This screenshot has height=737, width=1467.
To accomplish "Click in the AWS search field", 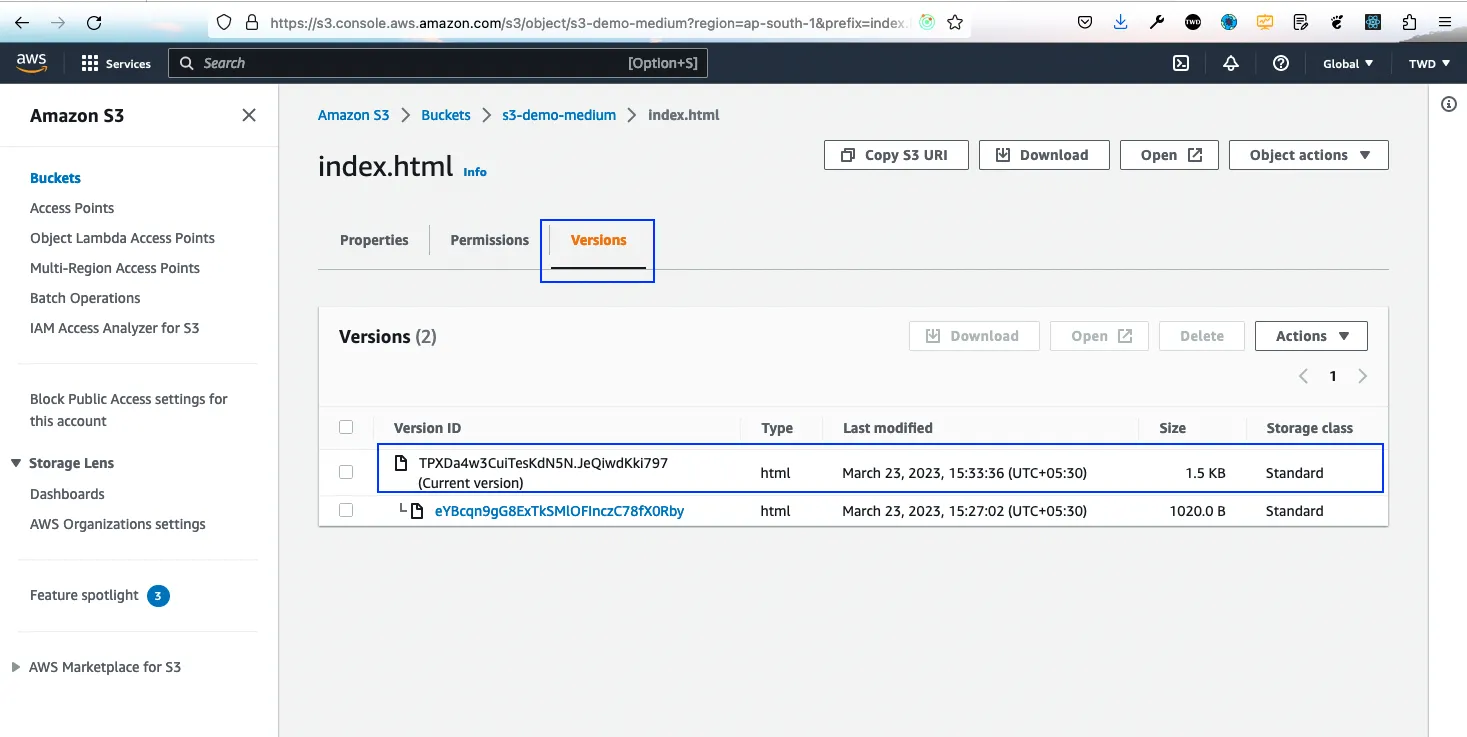I will (438, 63).
